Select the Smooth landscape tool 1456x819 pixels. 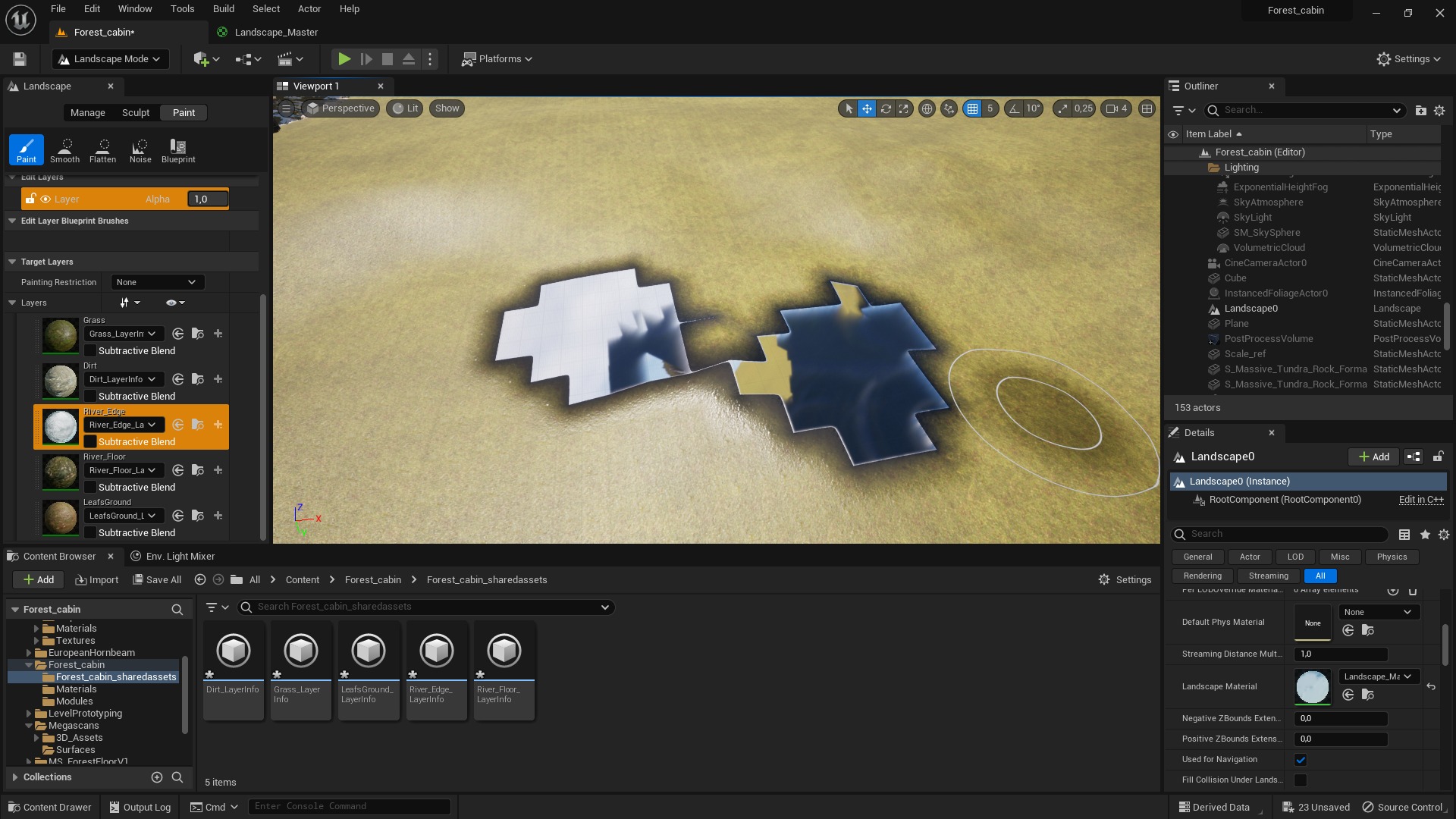[65, 150]
